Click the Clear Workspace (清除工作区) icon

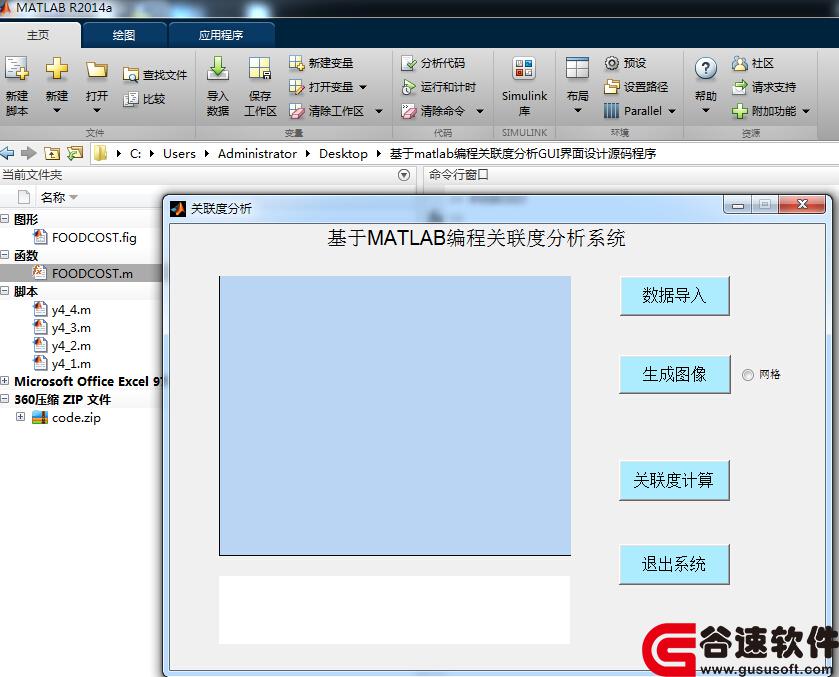pos(296,111)
